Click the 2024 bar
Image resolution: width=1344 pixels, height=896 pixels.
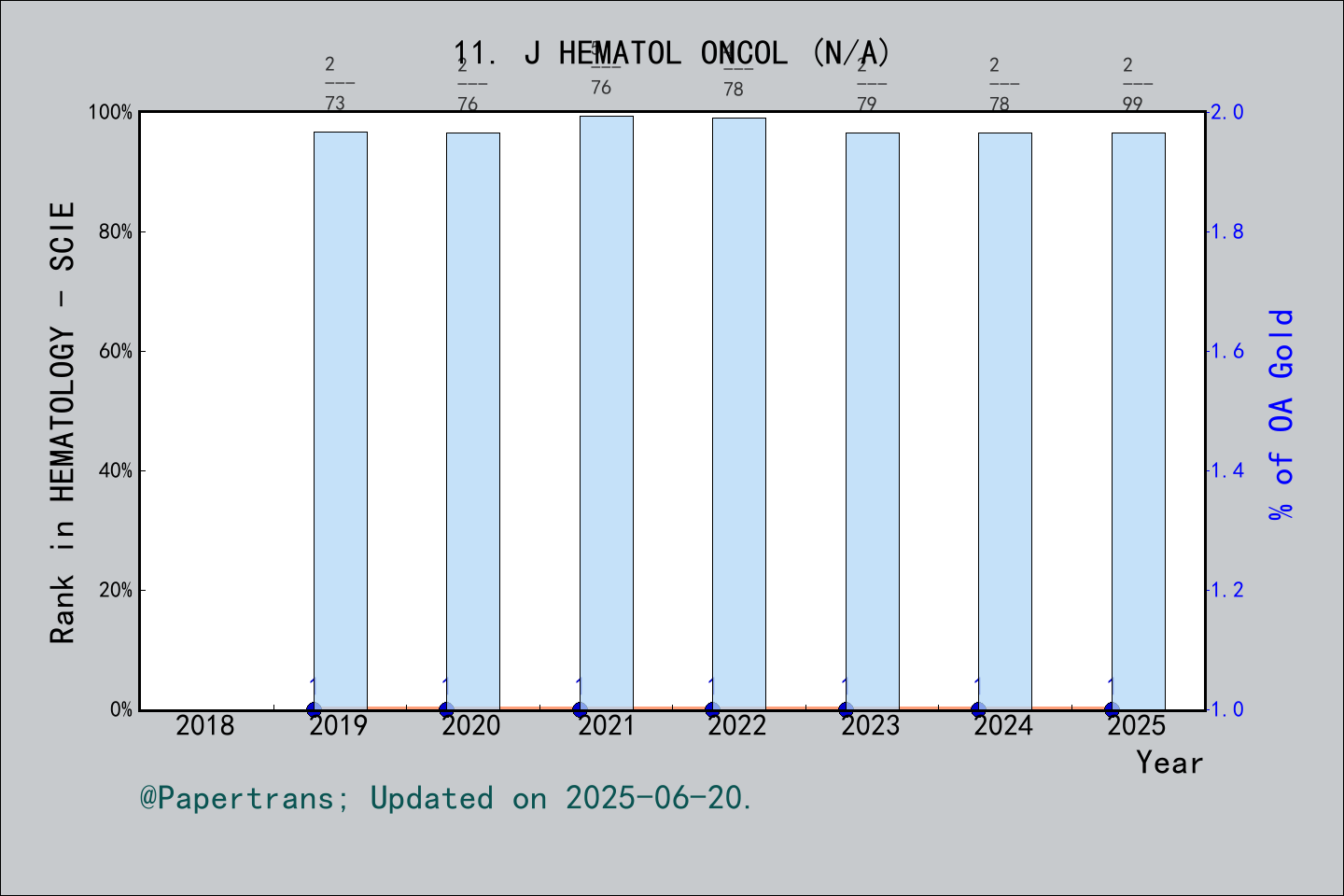1004,420
